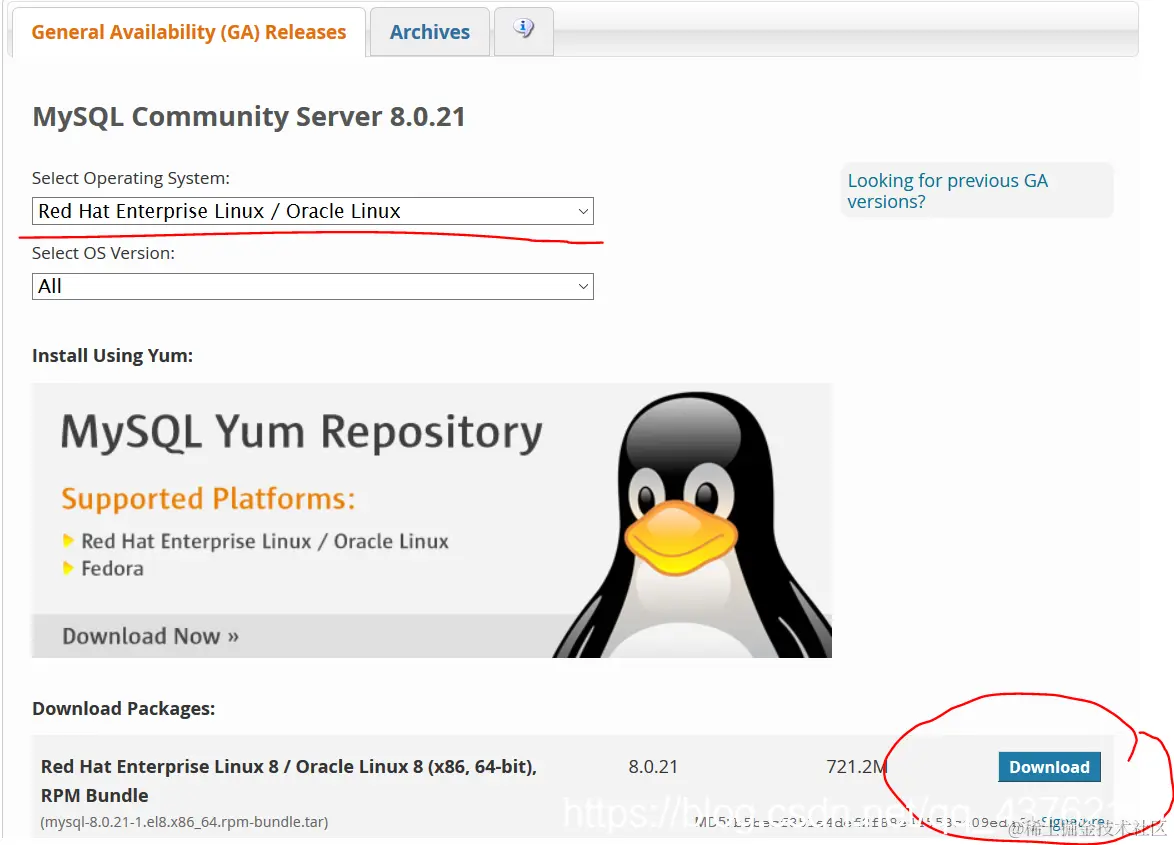Follow the Looking for previous GA versions link
This screenshot has height=845, width=1174.
coord(947,191)
